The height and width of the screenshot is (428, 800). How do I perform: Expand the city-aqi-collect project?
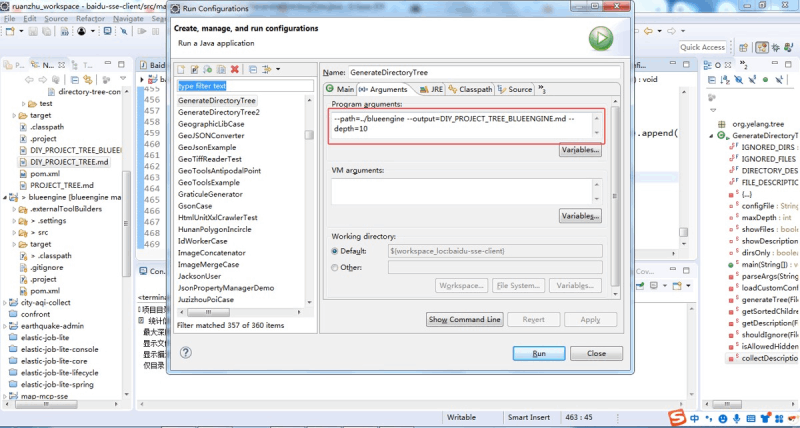pyautogui.click(x=5, y=303)
